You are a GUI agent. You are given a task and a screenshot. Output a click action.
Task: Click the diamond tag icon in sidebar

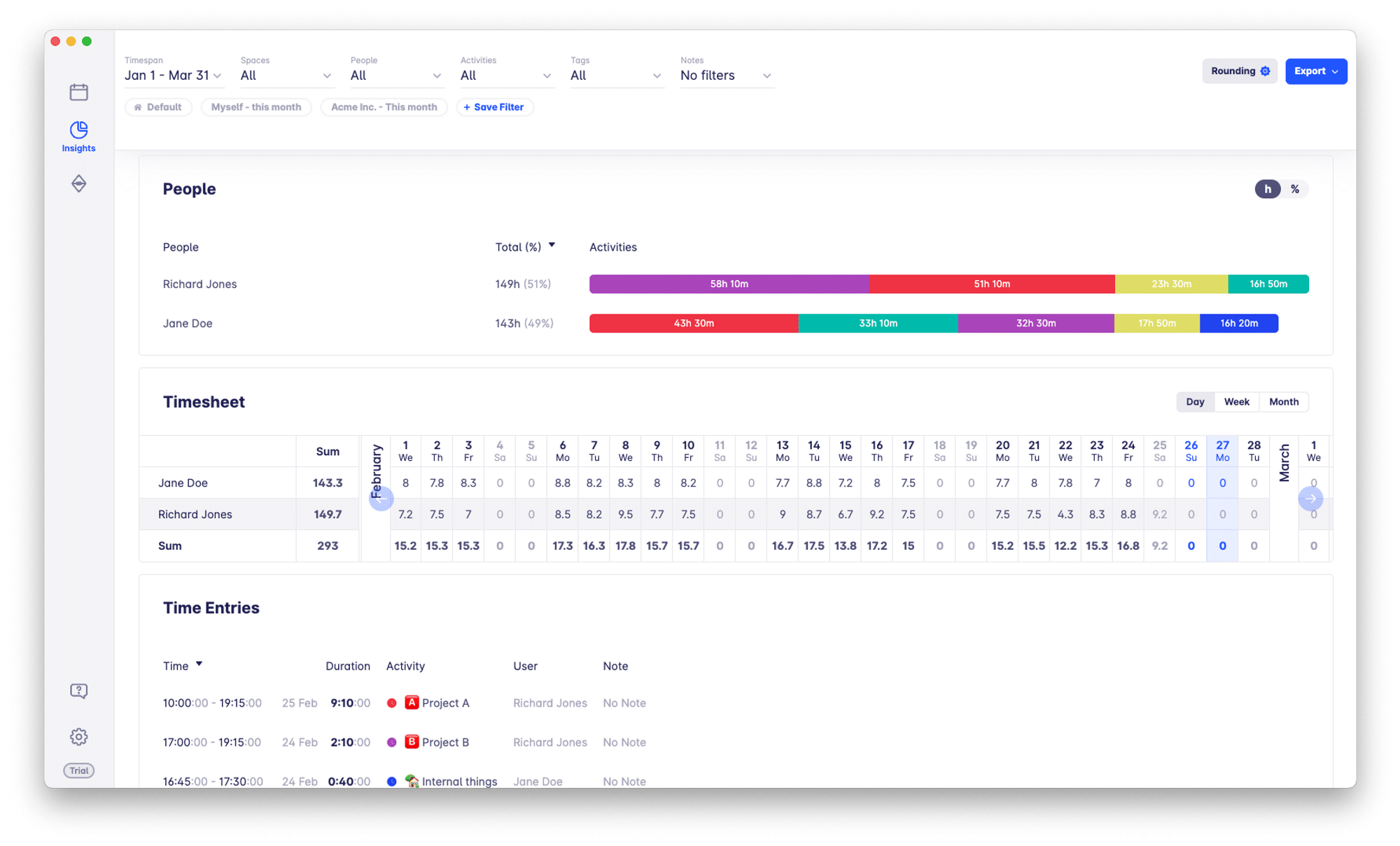(78, 183)
